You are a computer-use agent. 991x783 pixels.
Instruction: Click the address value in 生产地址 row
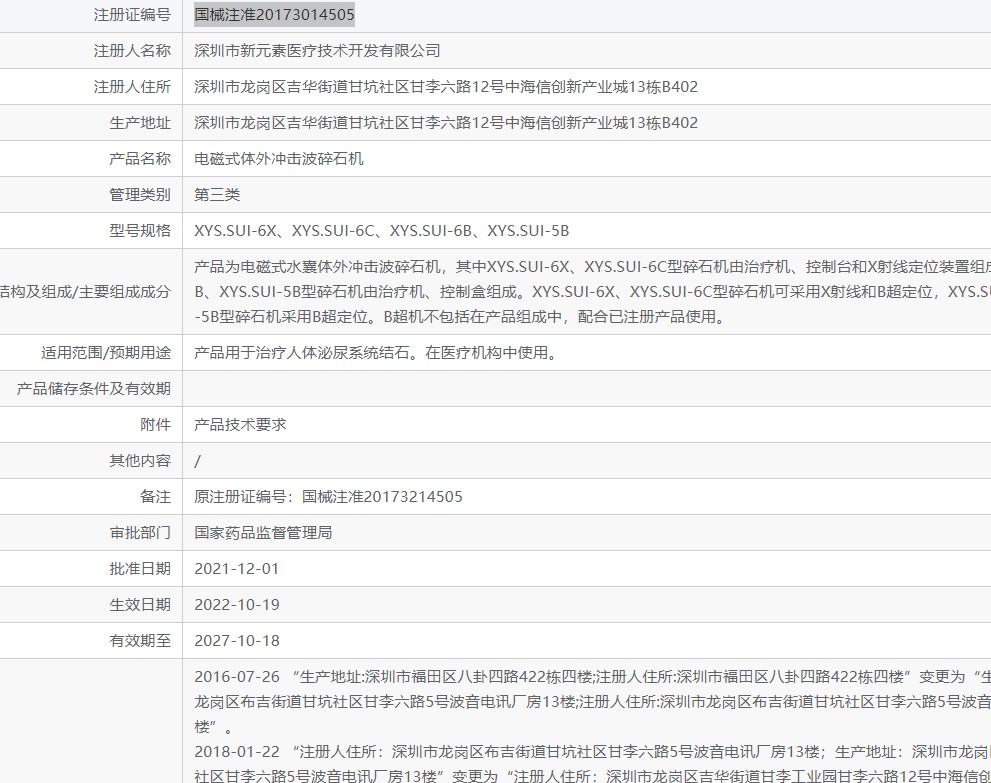446,123
